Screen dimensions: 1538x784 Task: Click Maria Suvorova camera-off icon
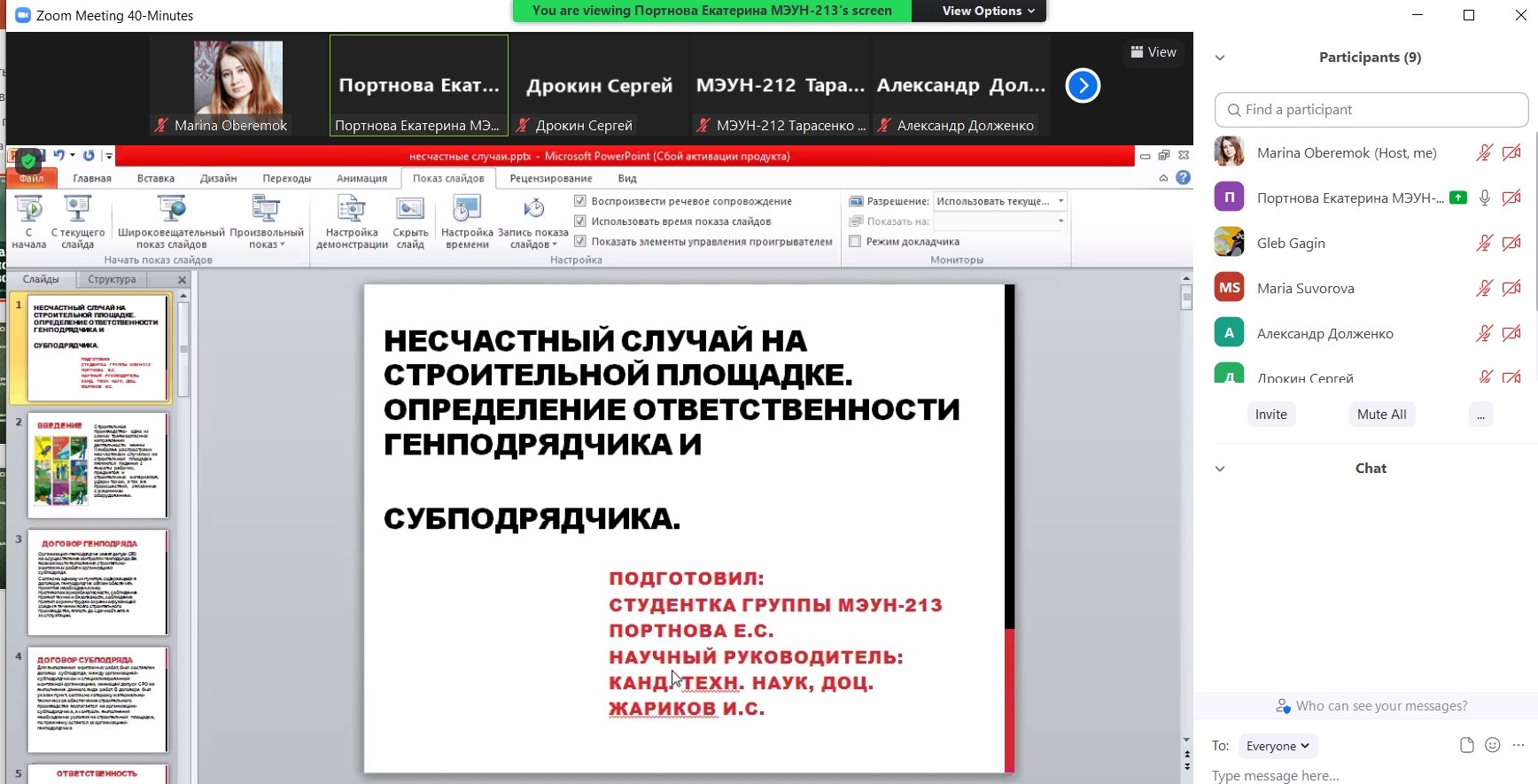tap(1511, 288)
